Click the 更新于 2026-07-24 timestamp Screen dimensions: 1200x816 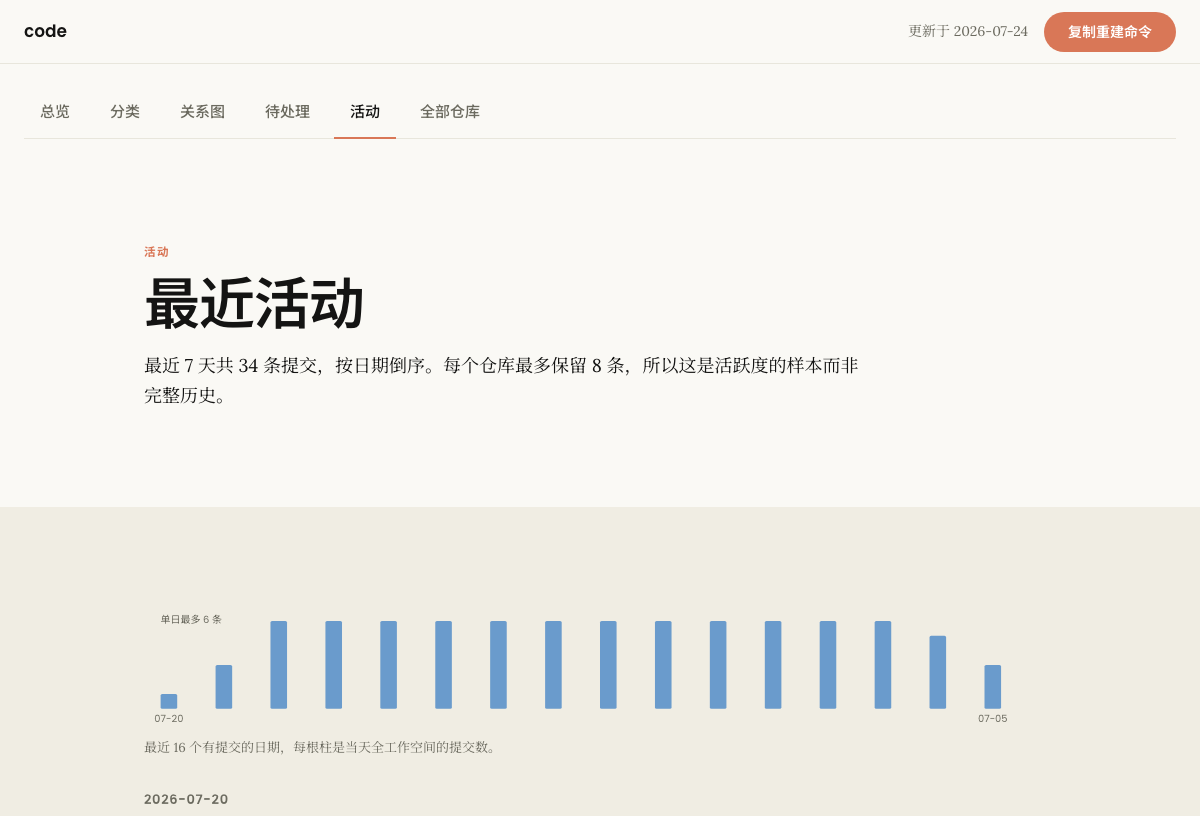pyautogui.click(x=968, y=31)
